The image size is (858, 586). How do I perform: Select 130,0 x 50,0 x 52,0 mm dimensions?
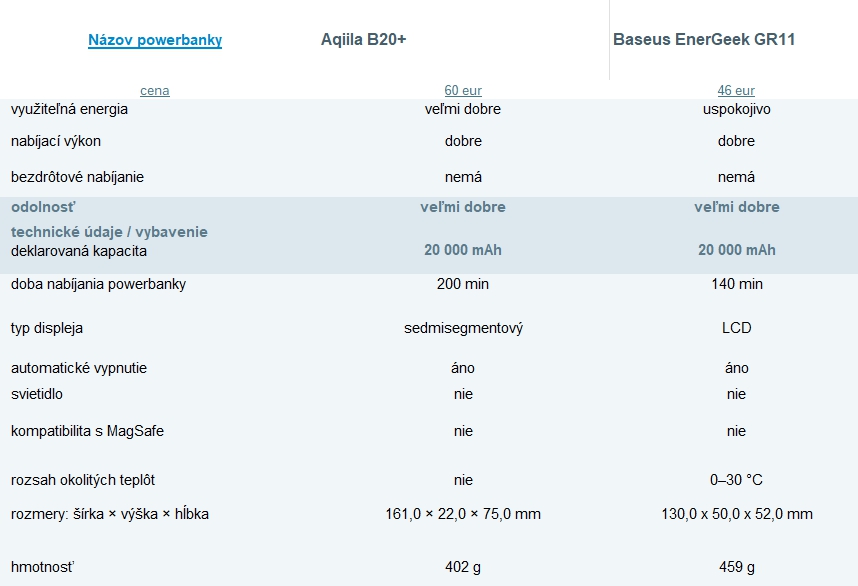[x=737, y=514]
